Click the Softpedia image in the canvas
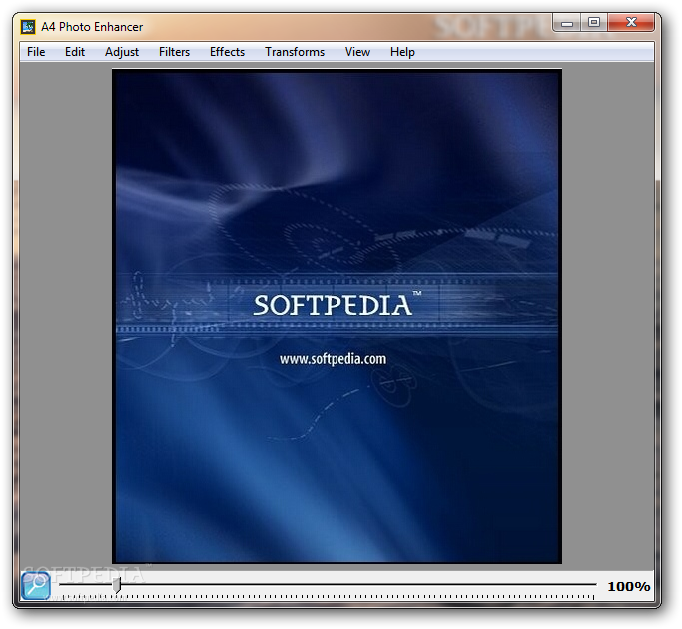 pyautogui.click(x=337, y=316)
